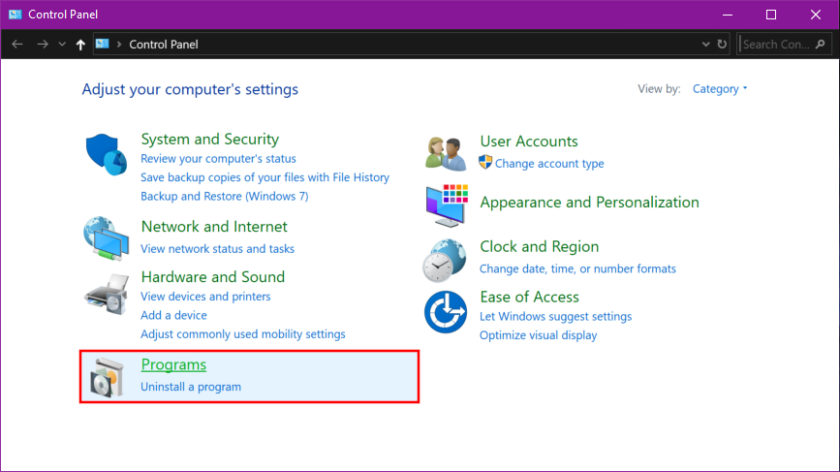Click the User Accounts people icon
This screenshot has height=472, width=840.
coord(446,153)
